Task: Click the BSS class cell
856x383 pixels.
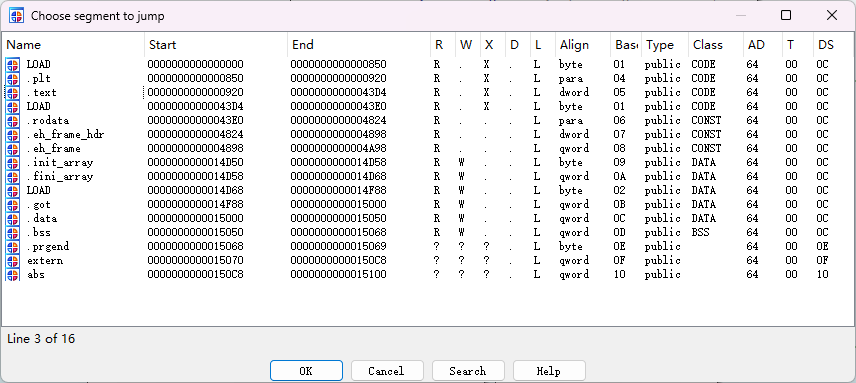Action: [x=700, y=232]
